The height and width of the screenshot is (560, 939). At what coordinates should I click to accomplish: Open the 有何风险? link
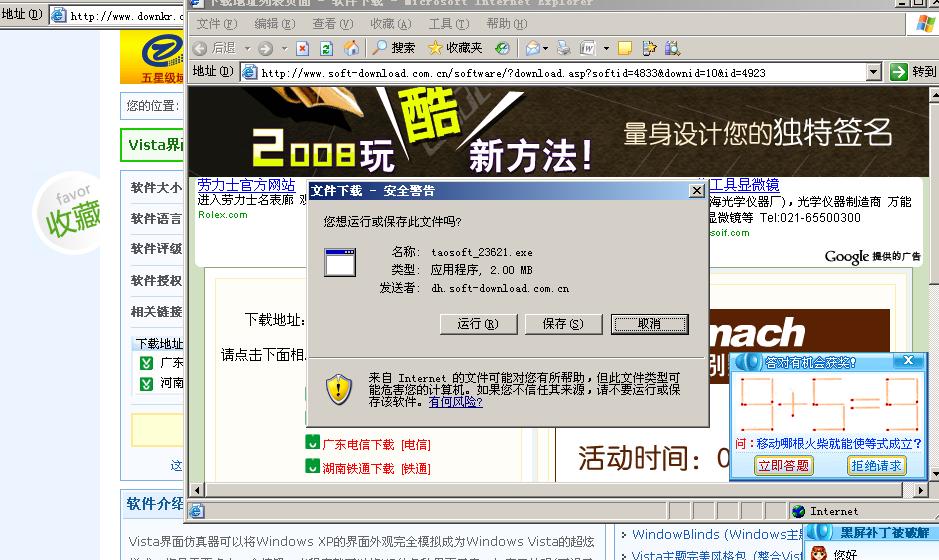click(455, 402)
